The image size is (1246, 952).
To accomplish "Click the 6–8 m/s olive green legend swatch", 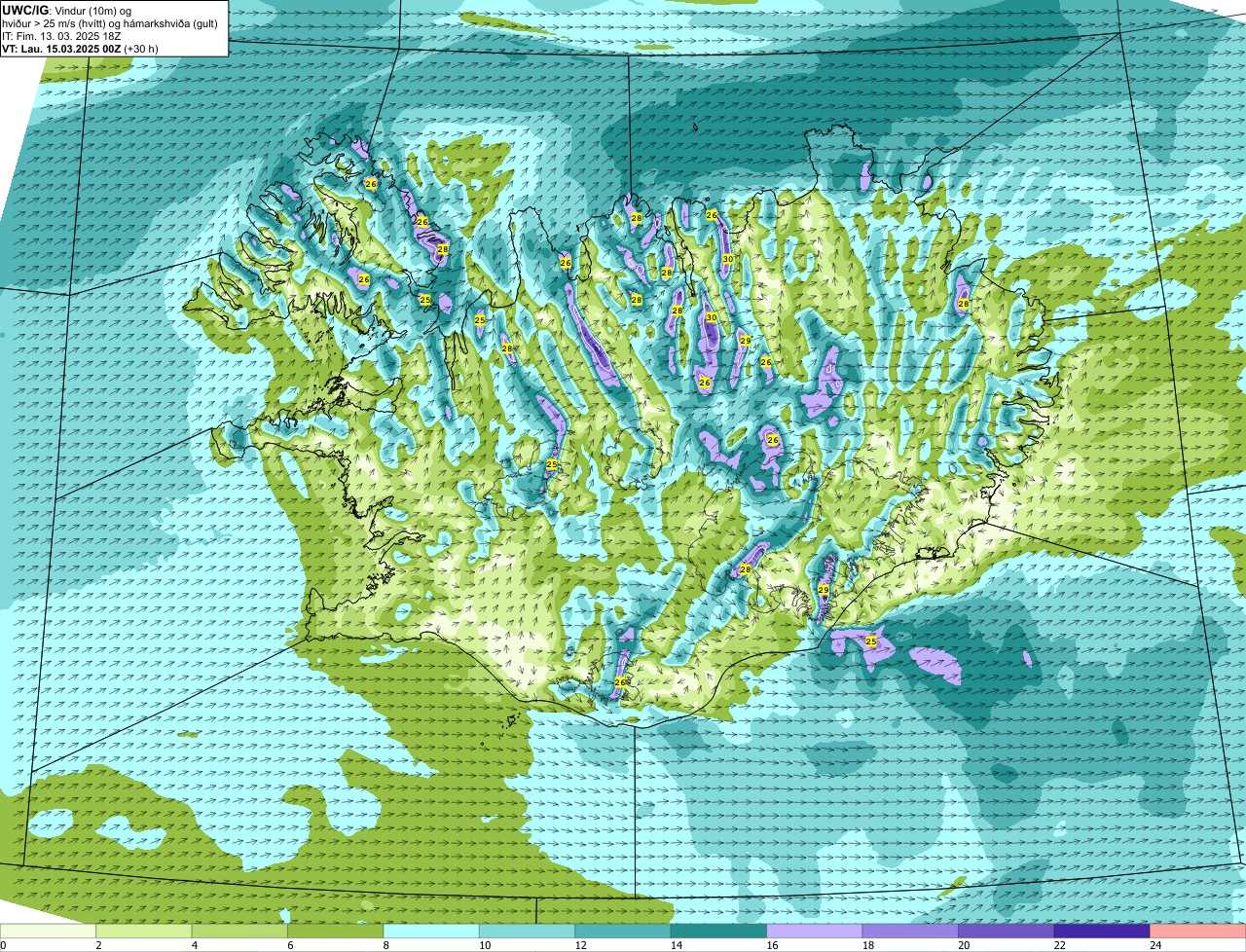I will click(336, 931).
